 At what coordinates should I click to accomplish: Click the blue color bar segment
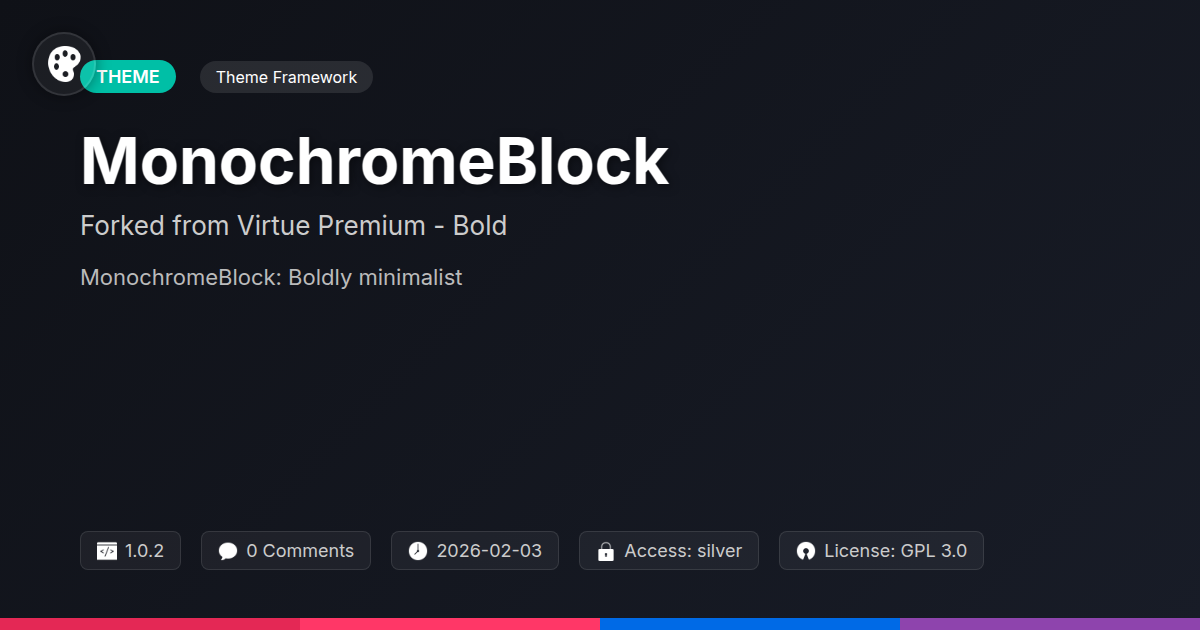[750, 623]
